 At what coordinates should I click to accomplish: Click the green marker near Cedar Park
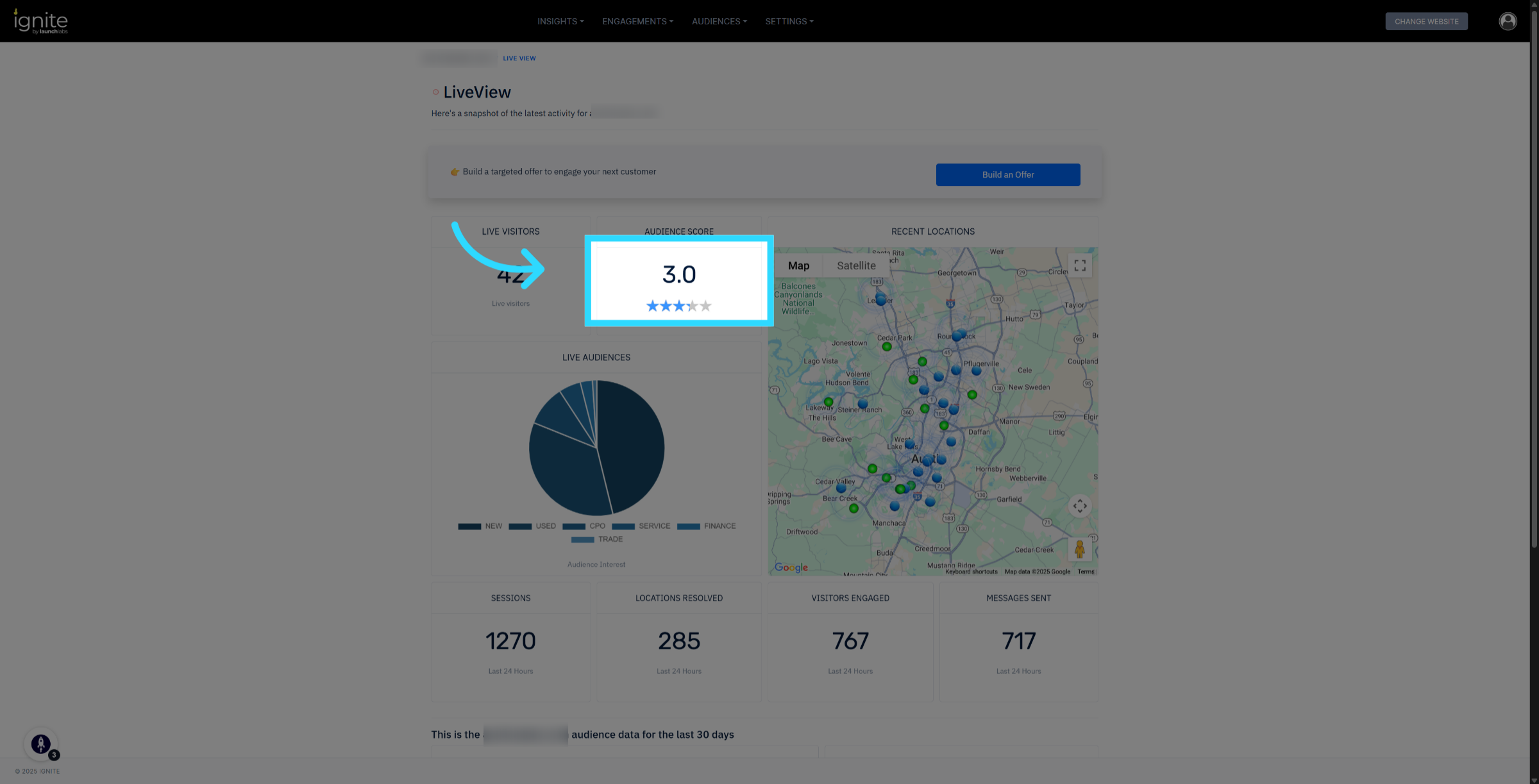coord(887,347)
